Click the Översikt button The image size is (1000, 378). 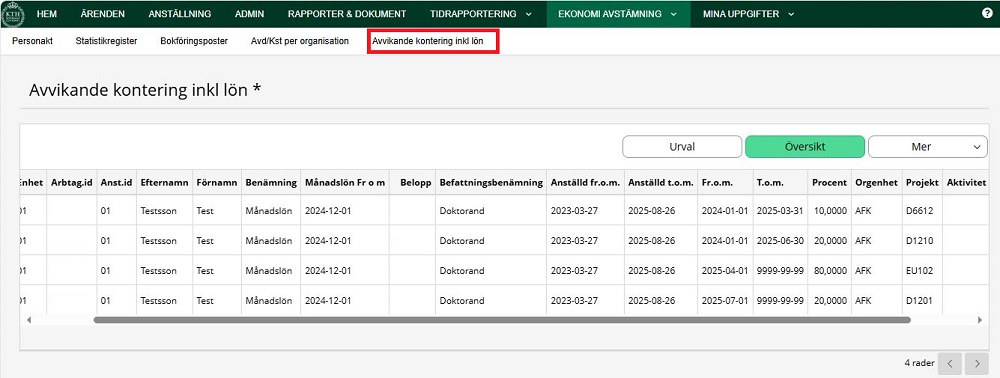805,147
